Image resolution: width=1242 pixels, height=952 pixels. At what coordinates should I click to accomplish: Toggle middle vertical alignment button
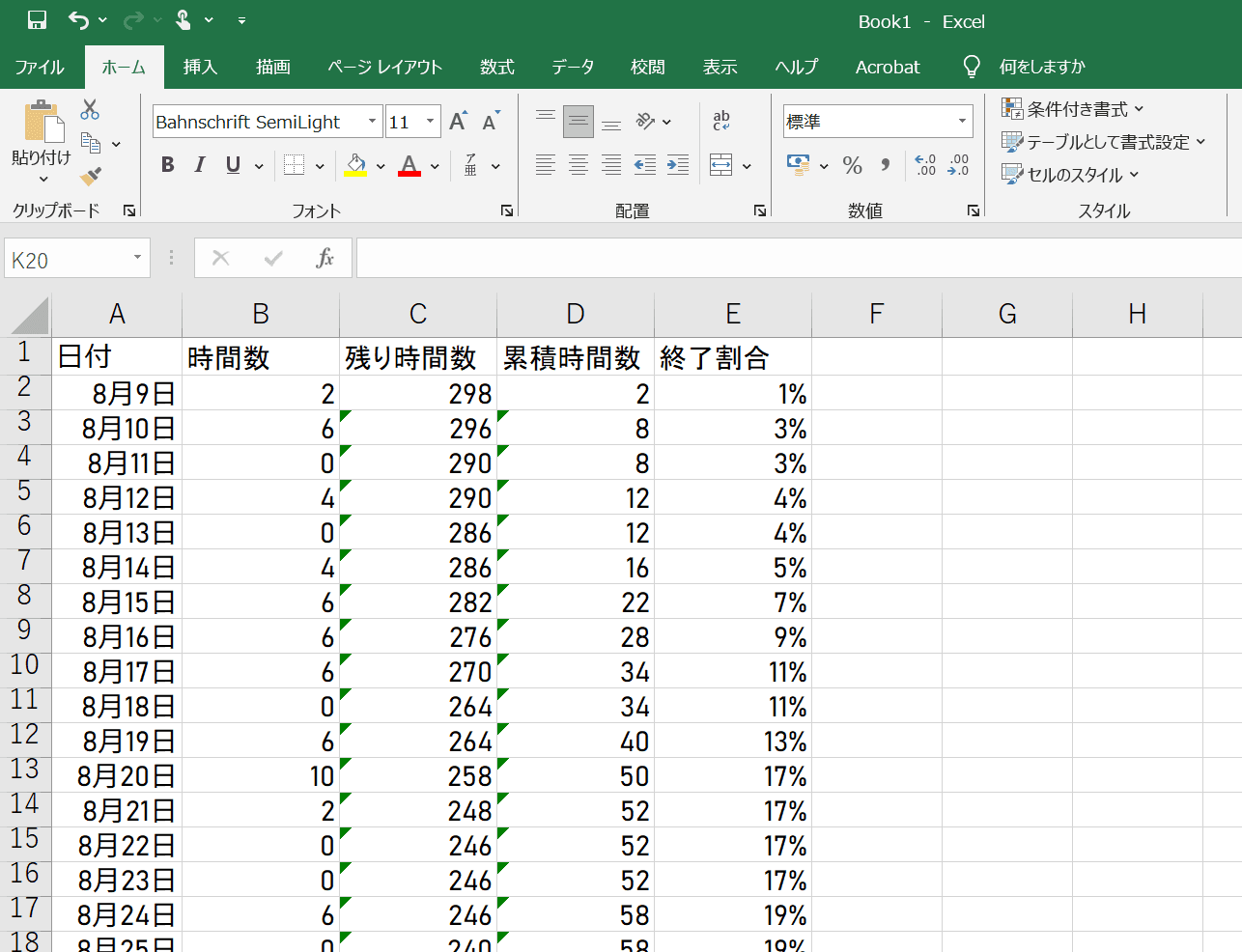coord(579,121)
